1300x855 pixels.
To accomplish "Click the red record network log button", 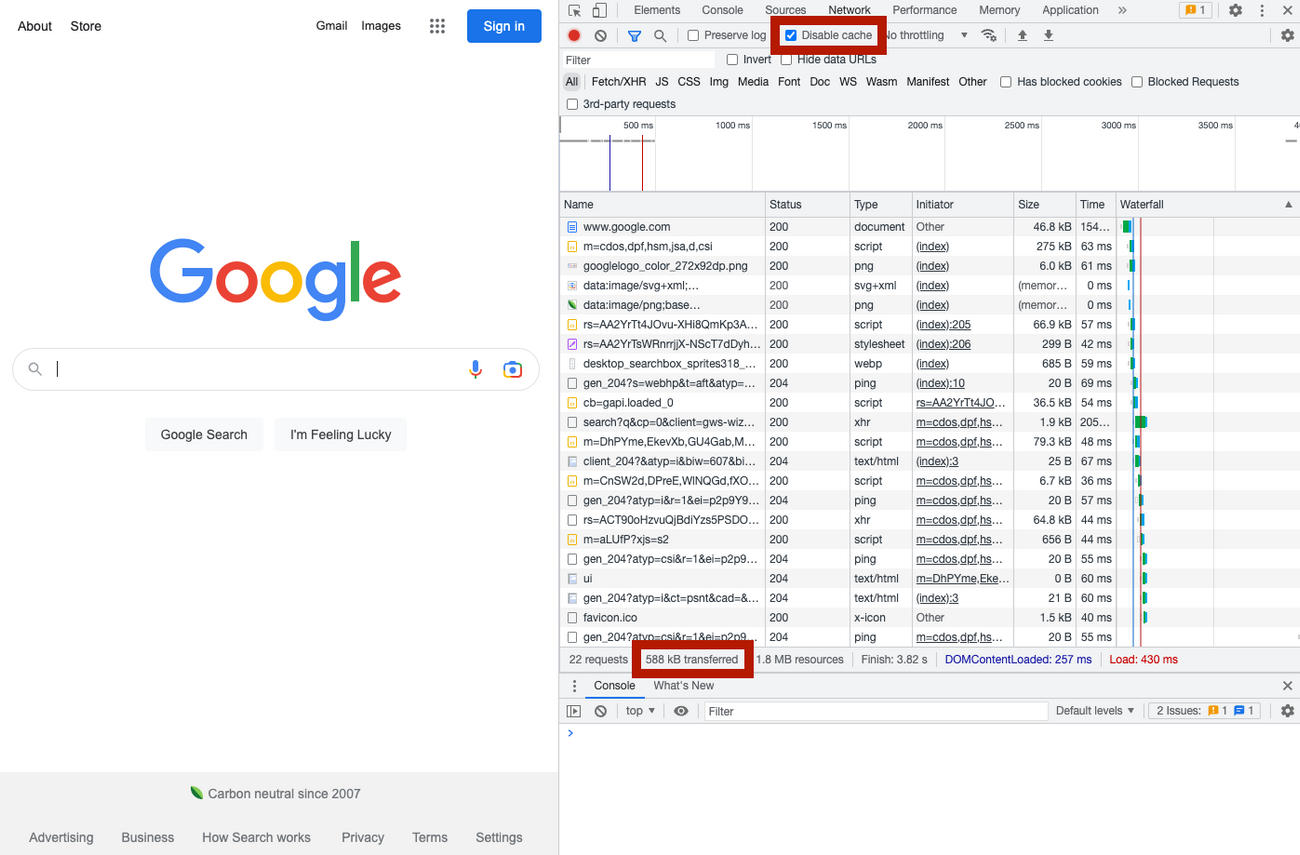I will [x=574, y=35].
